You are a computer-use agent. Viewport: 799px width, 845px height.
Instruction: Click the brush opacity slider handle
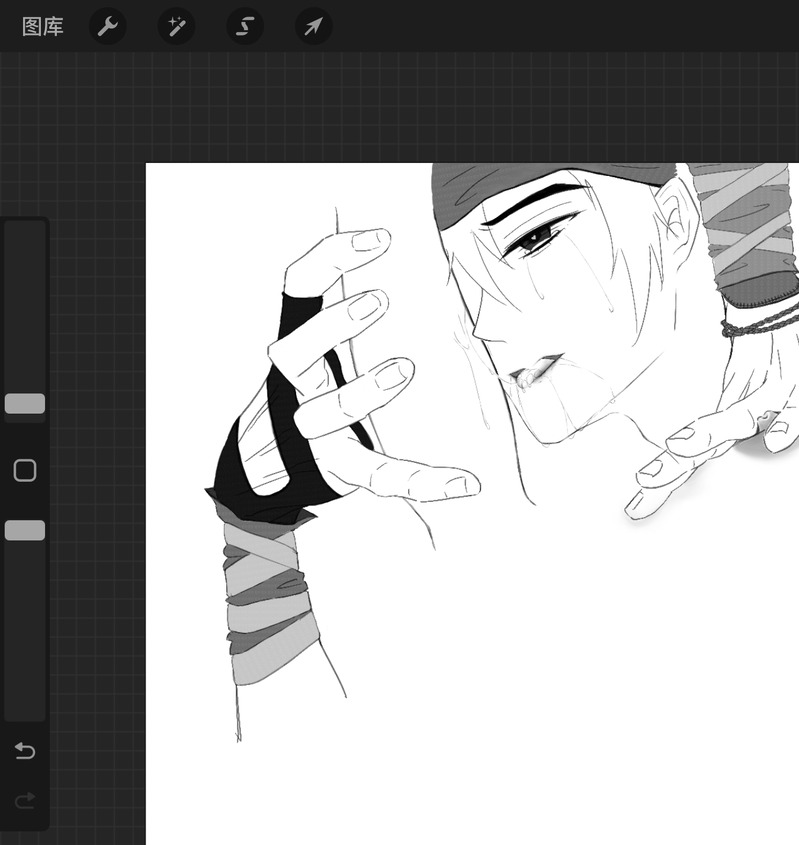(25, 530)
